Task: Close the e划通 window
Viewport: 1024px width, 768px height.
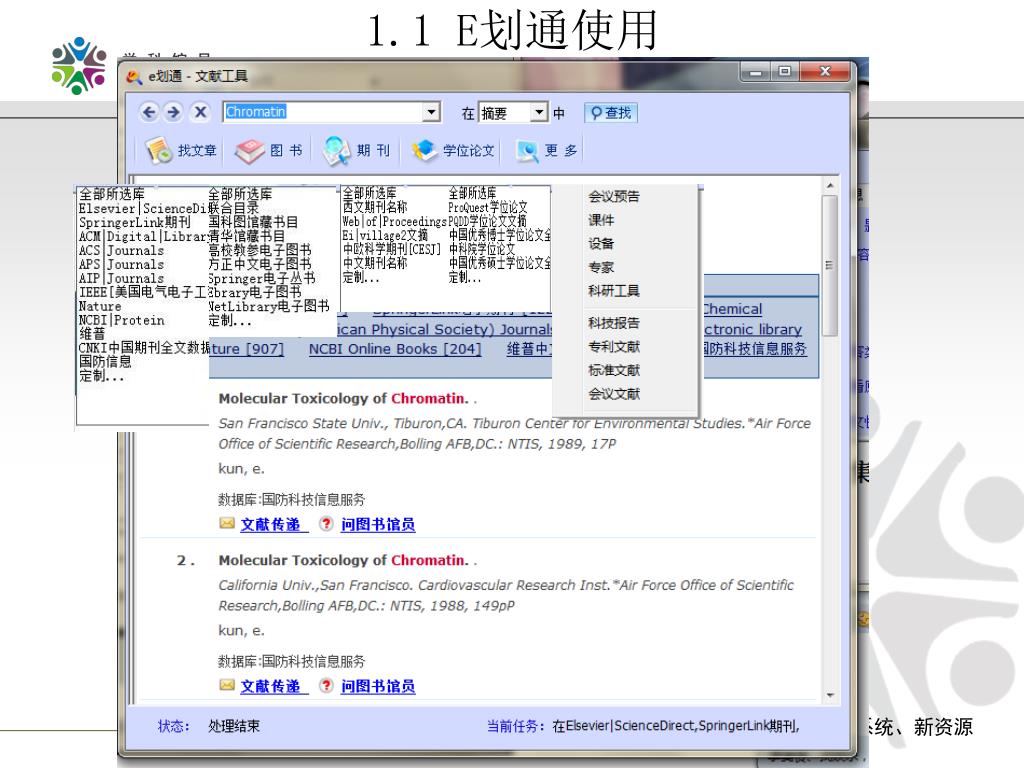Action: (x=825, y=72)
